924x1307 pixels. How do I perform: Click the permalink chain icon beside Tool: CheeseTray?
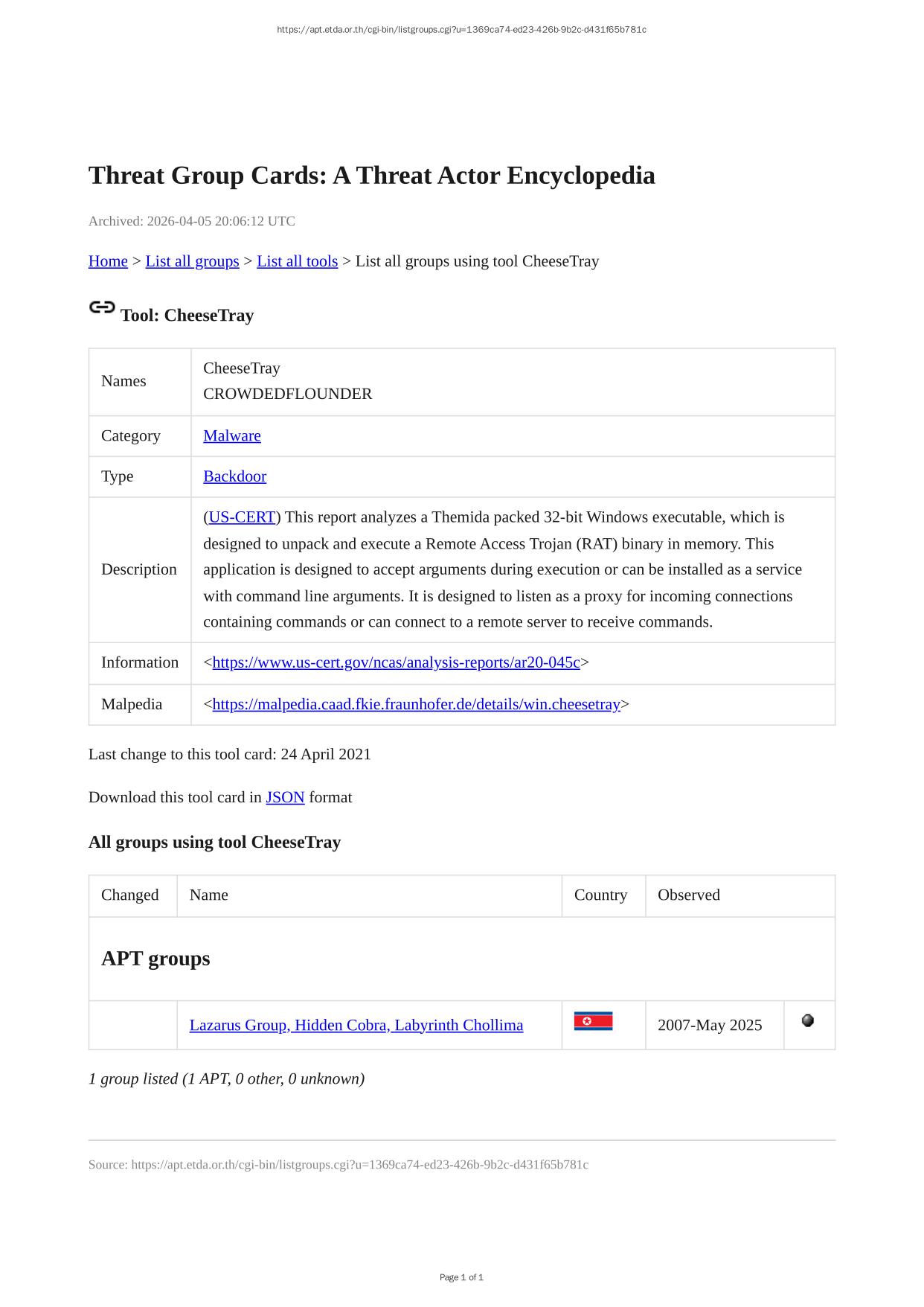(x=102, y=307)
